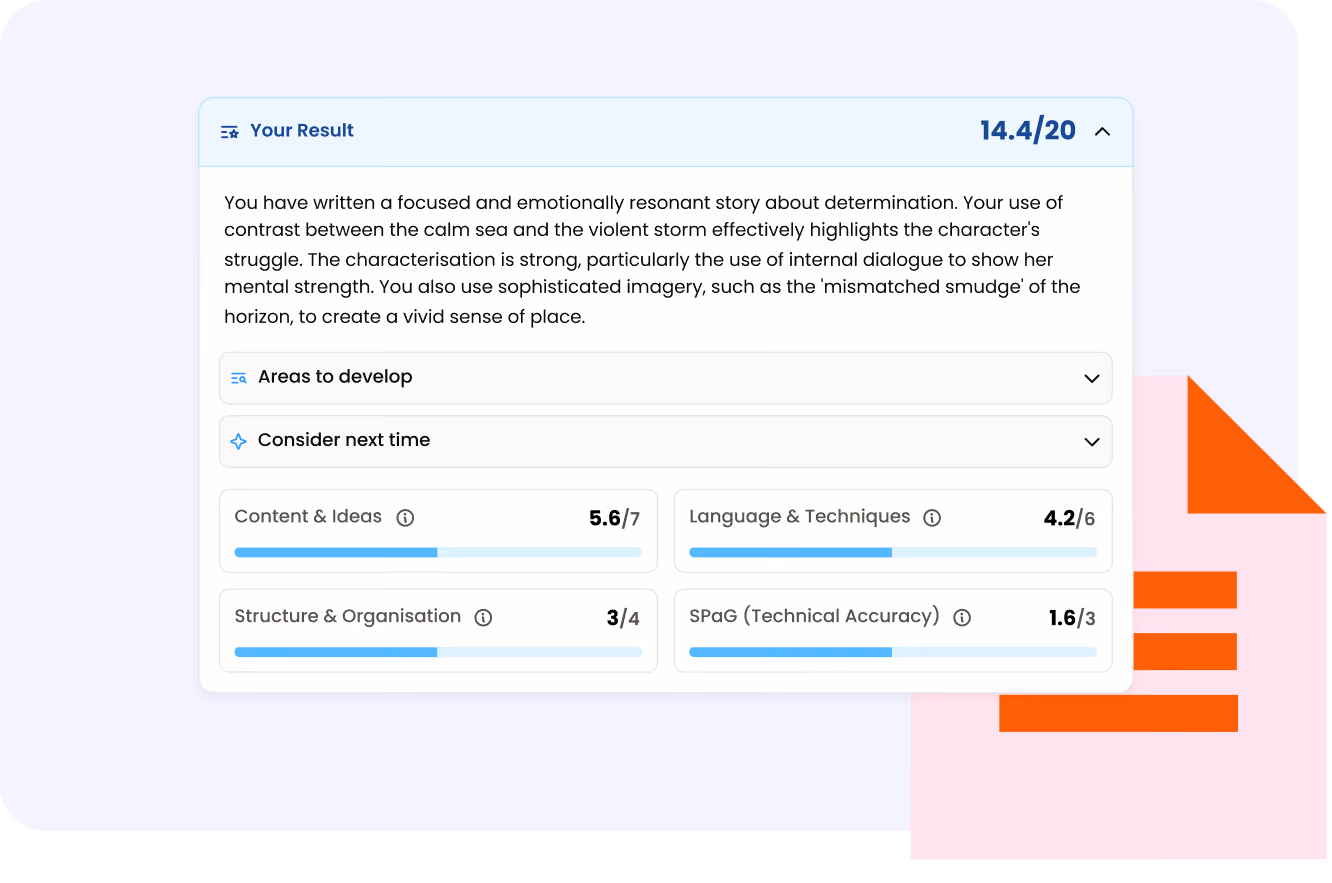
Task: Click the Language & Techniques progress bar
Action: coord(893,552)
